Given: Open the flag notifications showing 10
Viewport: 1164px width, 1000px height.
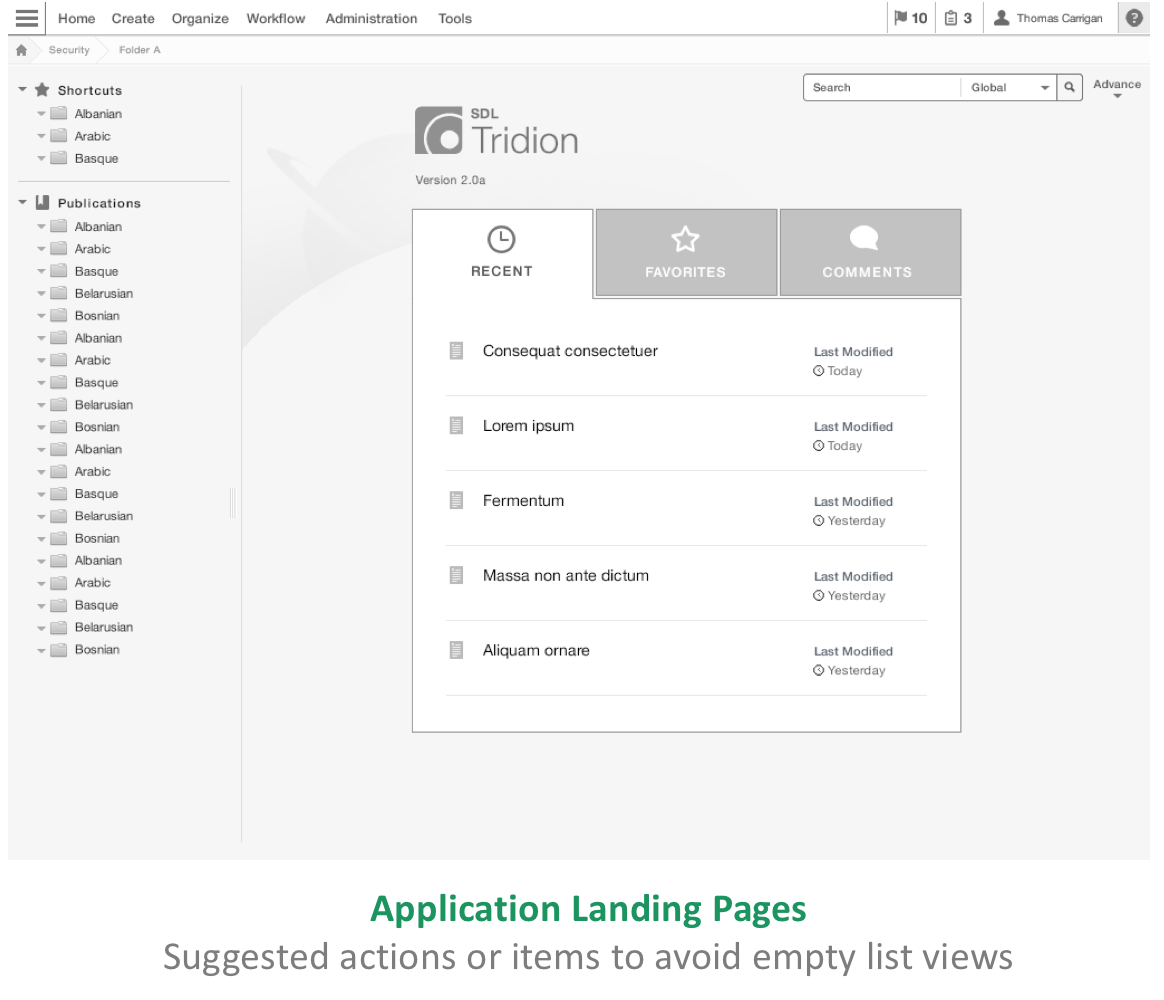Looking at the screenshot, I should [911, 18].
